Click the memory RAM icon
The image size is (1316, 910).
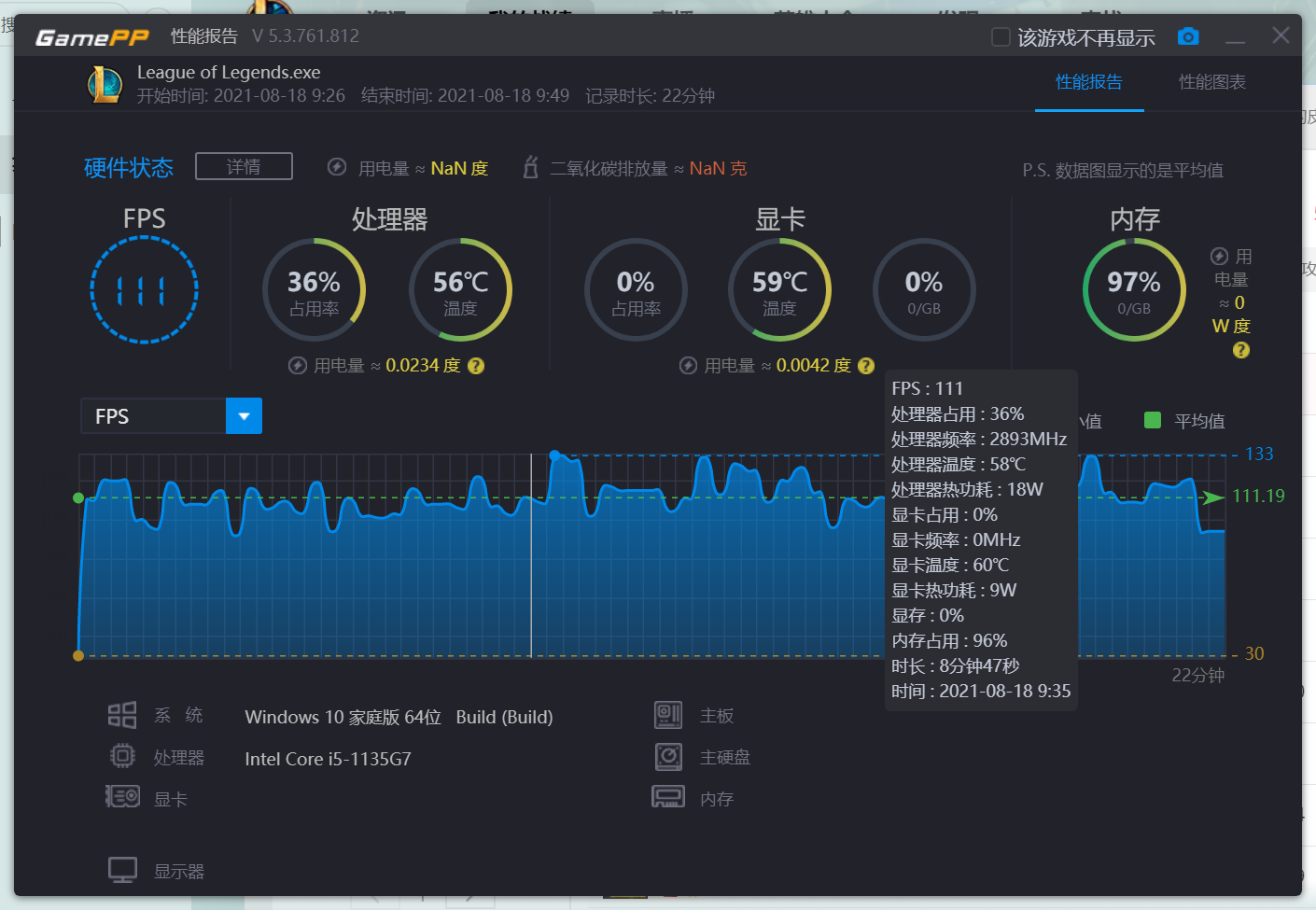[668, 797]
